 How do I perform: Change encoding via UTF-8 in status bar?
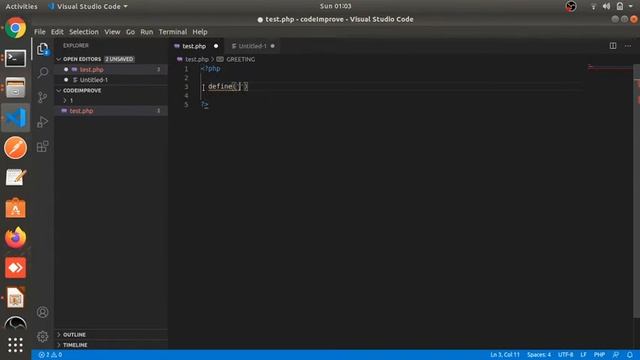565,355
